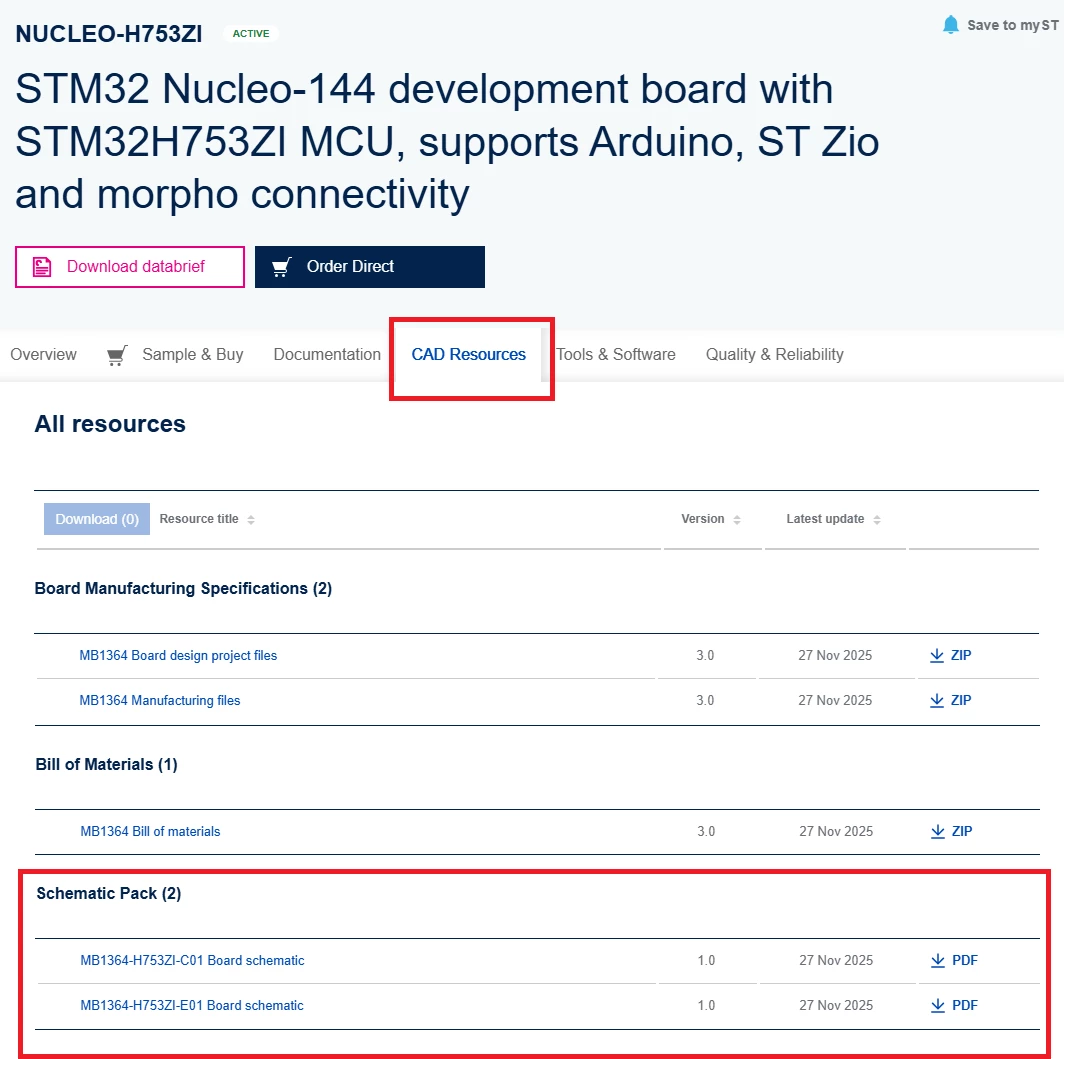Switch to the Documentation tab
Image resolution: width=1070 pixels, height=1074 pixels.
click(327, 355)
